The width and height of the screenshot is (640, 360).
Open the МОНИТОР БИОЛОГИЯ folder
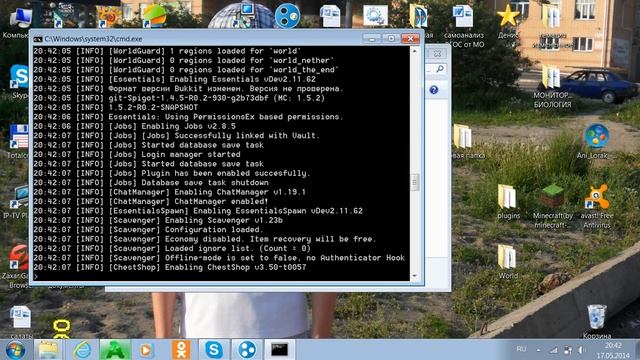click(551, 77)
